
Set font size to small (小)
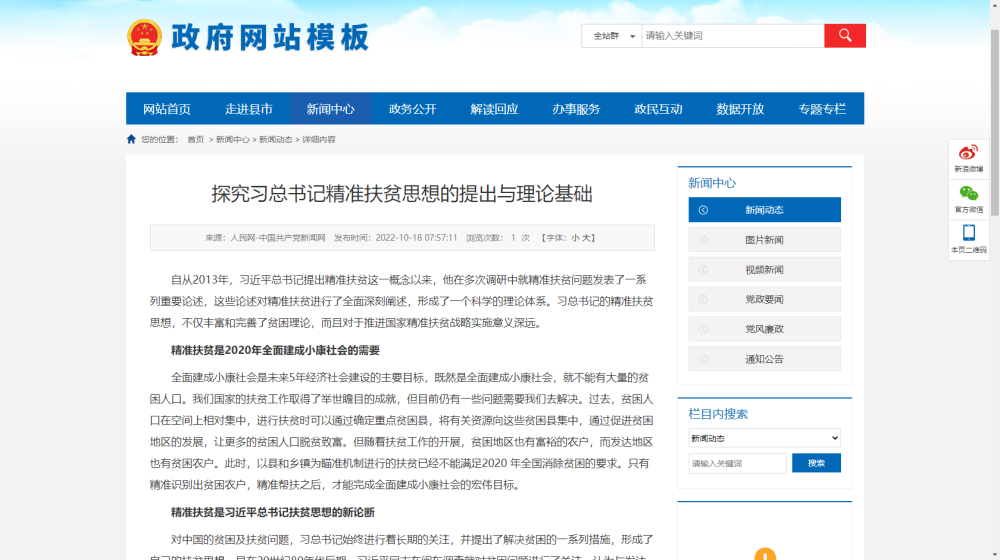pyautogui.click(x=575, y=238)
